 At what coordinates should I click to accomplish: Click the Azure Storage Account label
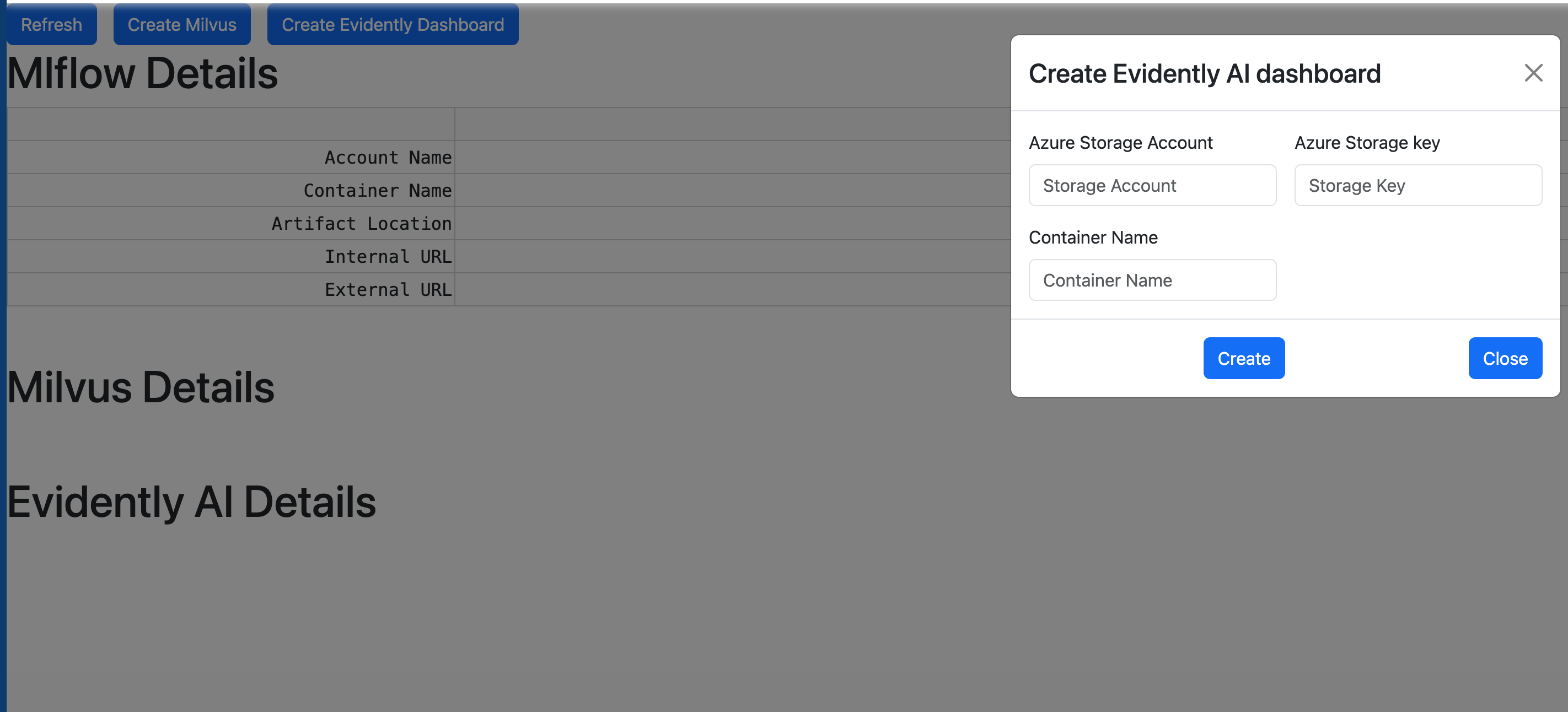tap(1120, 142)
